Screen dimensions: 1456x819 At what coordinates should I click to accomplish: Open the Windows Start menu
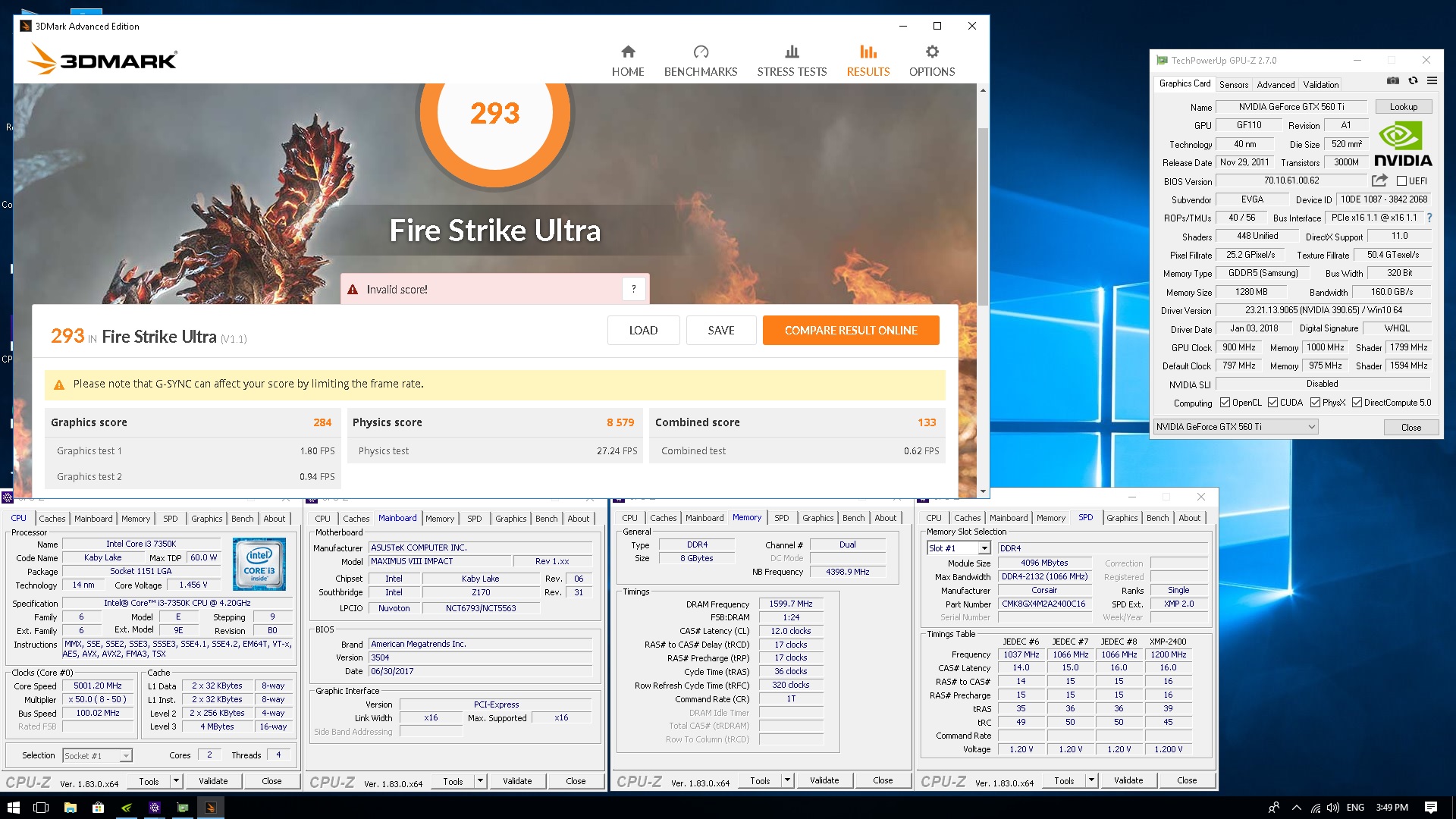(x=13, y=808)
